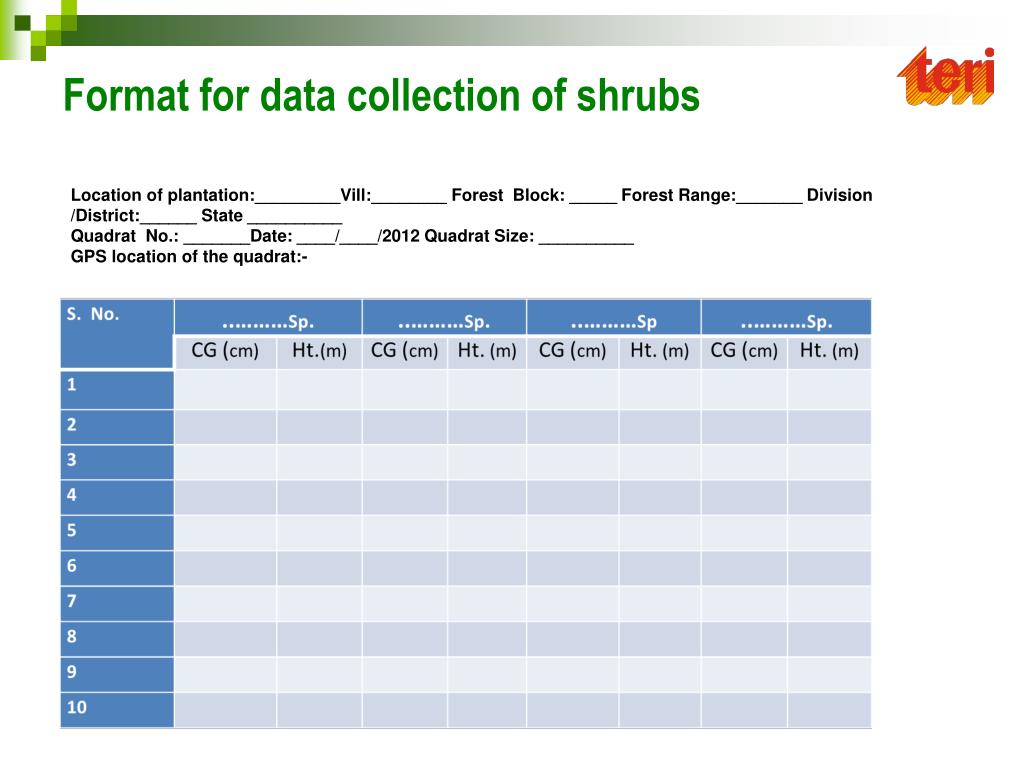Image resolution: width=1024 pixels, height=768 pixels.
Task: Click the 'CG (cm)' header under third species
Action: point(573,352)
